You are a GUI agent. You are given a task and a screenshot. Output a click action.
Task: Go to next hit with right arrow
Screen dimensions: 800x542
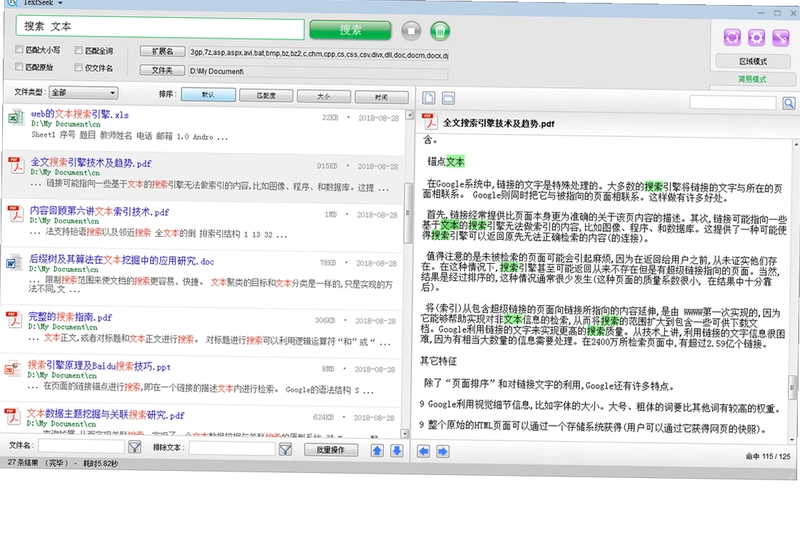(x=442, y=452)
